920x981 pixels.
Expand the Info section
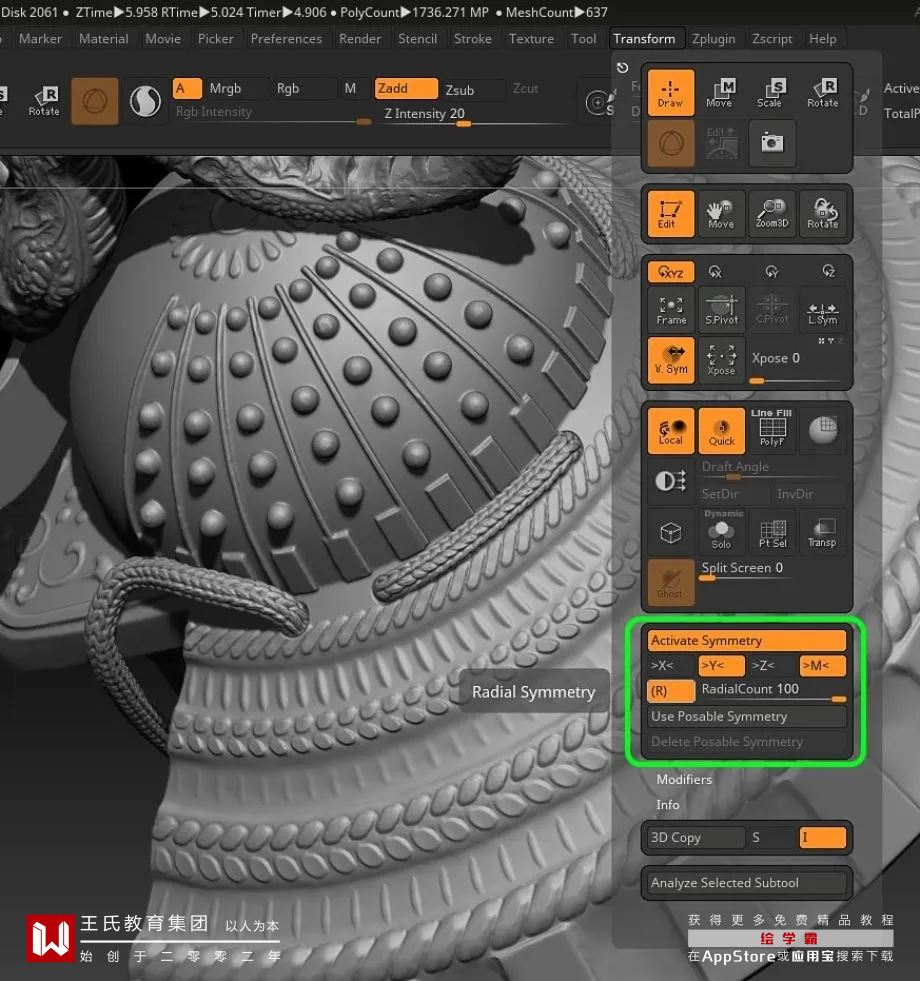pos(668,805)
